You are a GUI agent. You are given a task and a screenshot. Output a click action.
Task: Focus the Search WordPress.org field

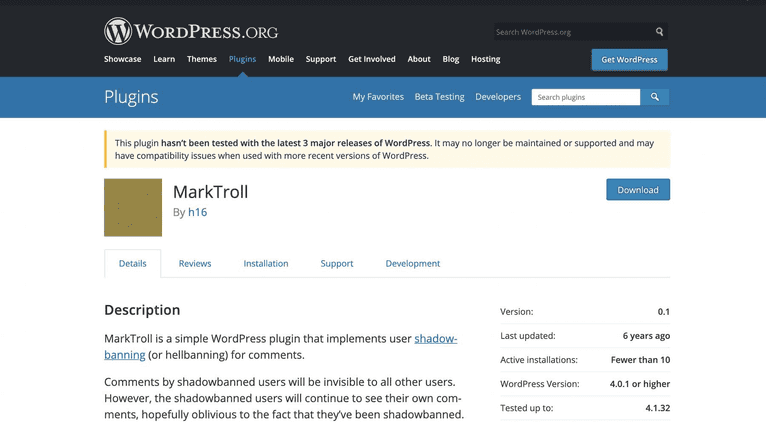tap(572, 32)
